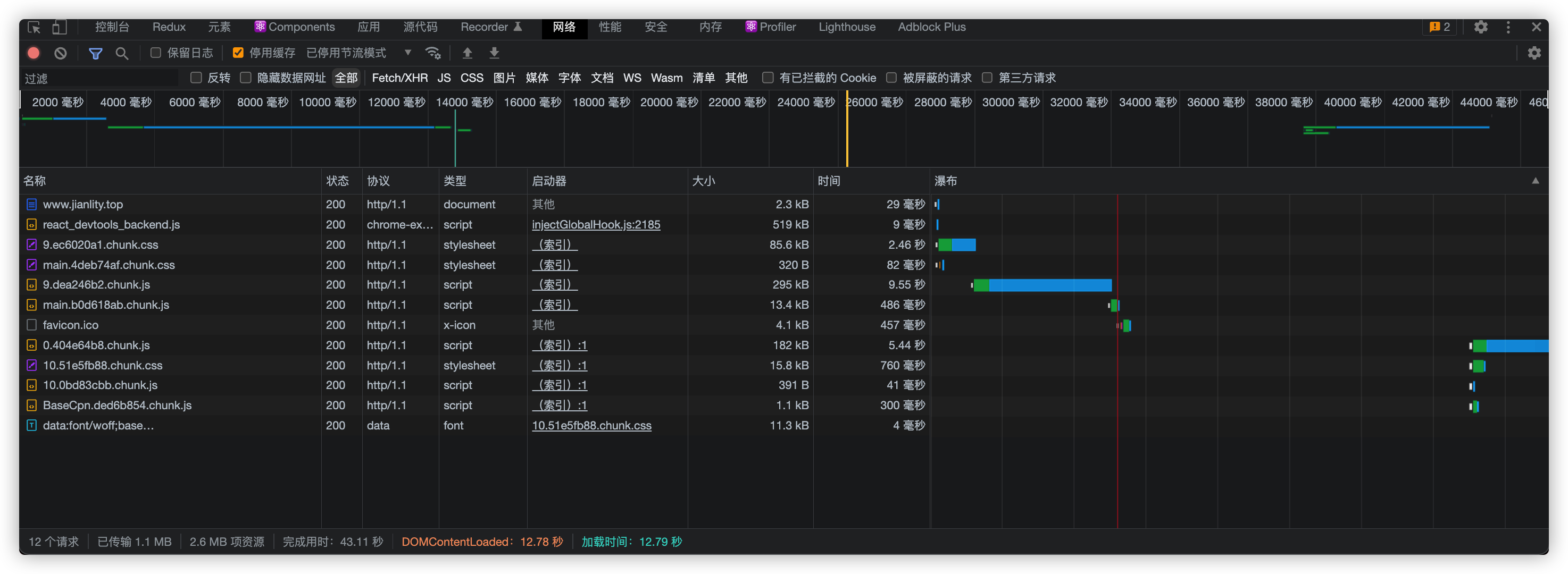Clear the network log icon

(x=60, y=53)
